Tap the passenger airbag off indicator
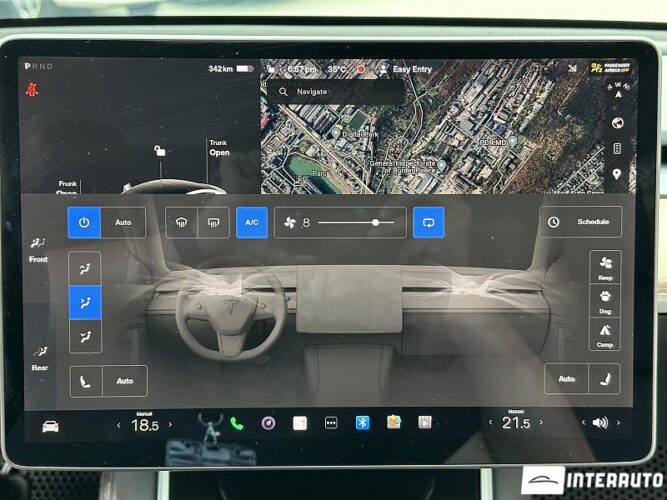This screenshot has width=667, height=500. tap(610, 68)
